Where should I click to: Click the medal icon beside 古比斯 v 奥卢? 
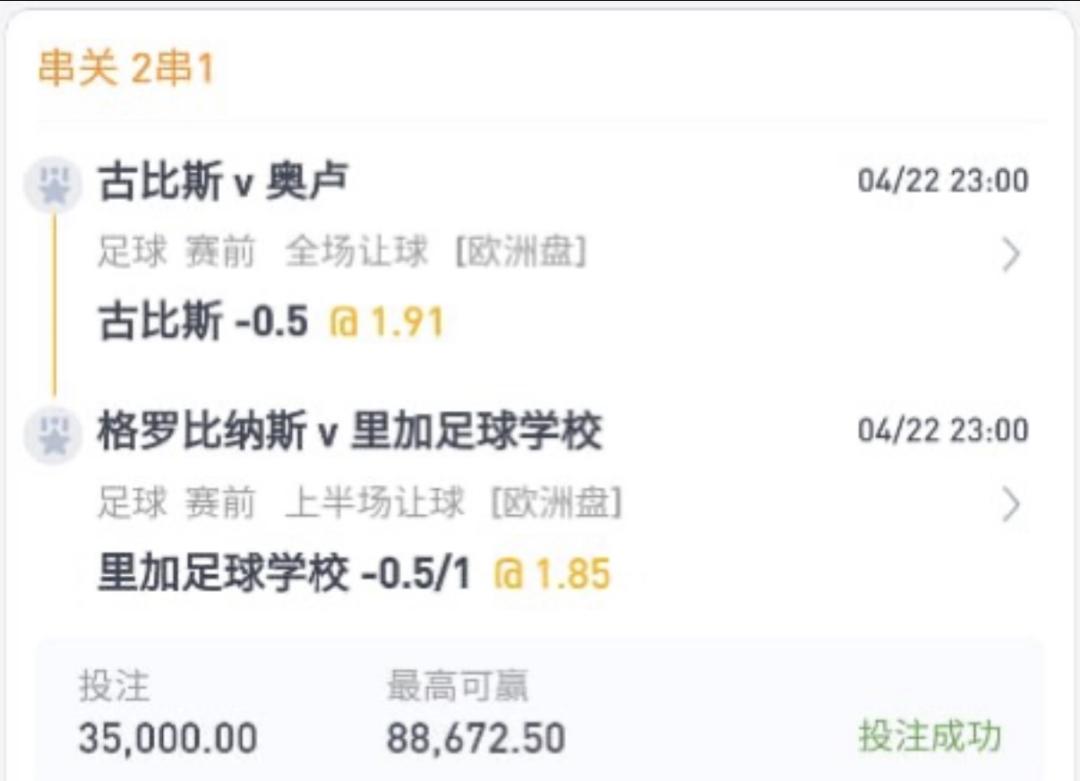[x=53, y=186]
